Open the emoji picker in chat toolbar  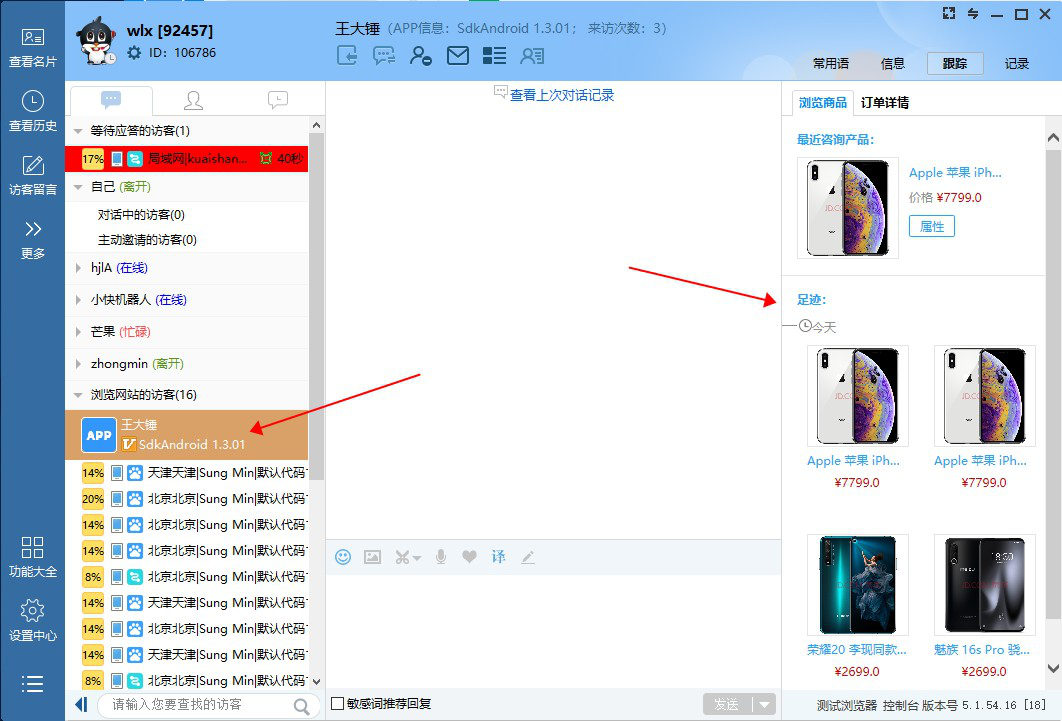[343, 557]
